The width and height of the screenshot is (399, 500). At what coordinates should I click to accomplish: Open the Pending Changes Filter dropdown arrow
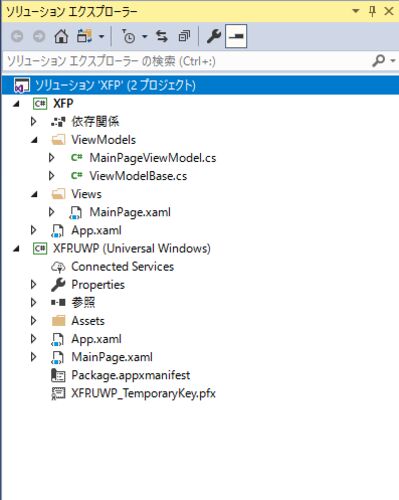click(x=144, y=36)
